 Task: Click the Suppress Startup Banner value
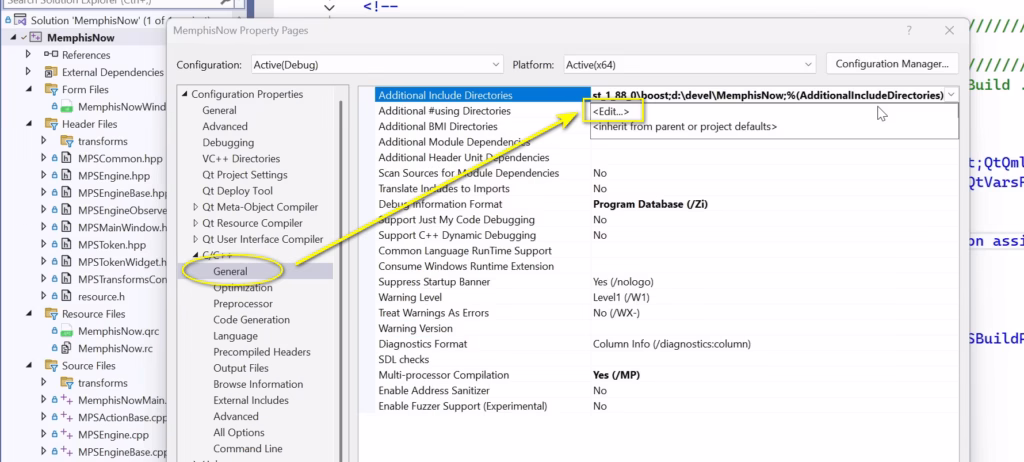click(x=623, y=282)
